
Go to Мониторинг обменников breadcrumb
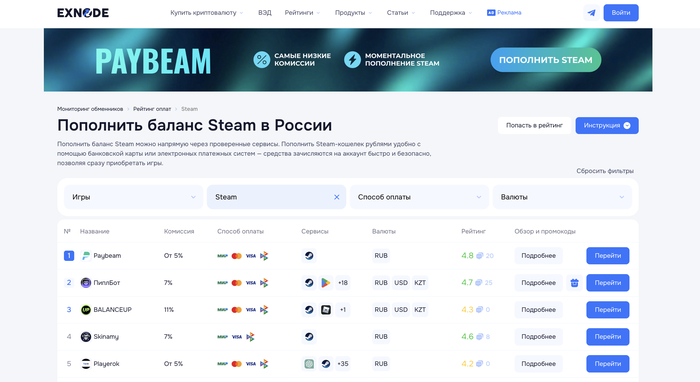point(90,109)
